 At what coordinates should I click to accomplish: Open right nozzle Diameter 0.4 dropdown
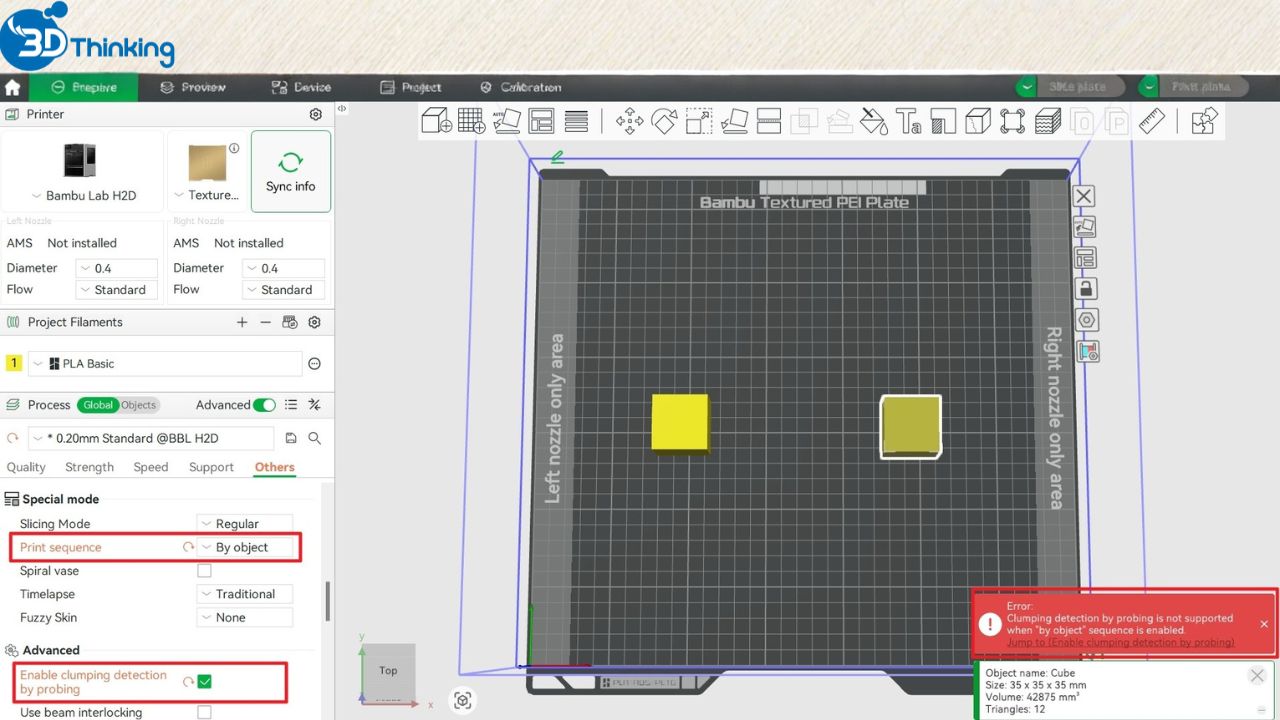[283, 268]
